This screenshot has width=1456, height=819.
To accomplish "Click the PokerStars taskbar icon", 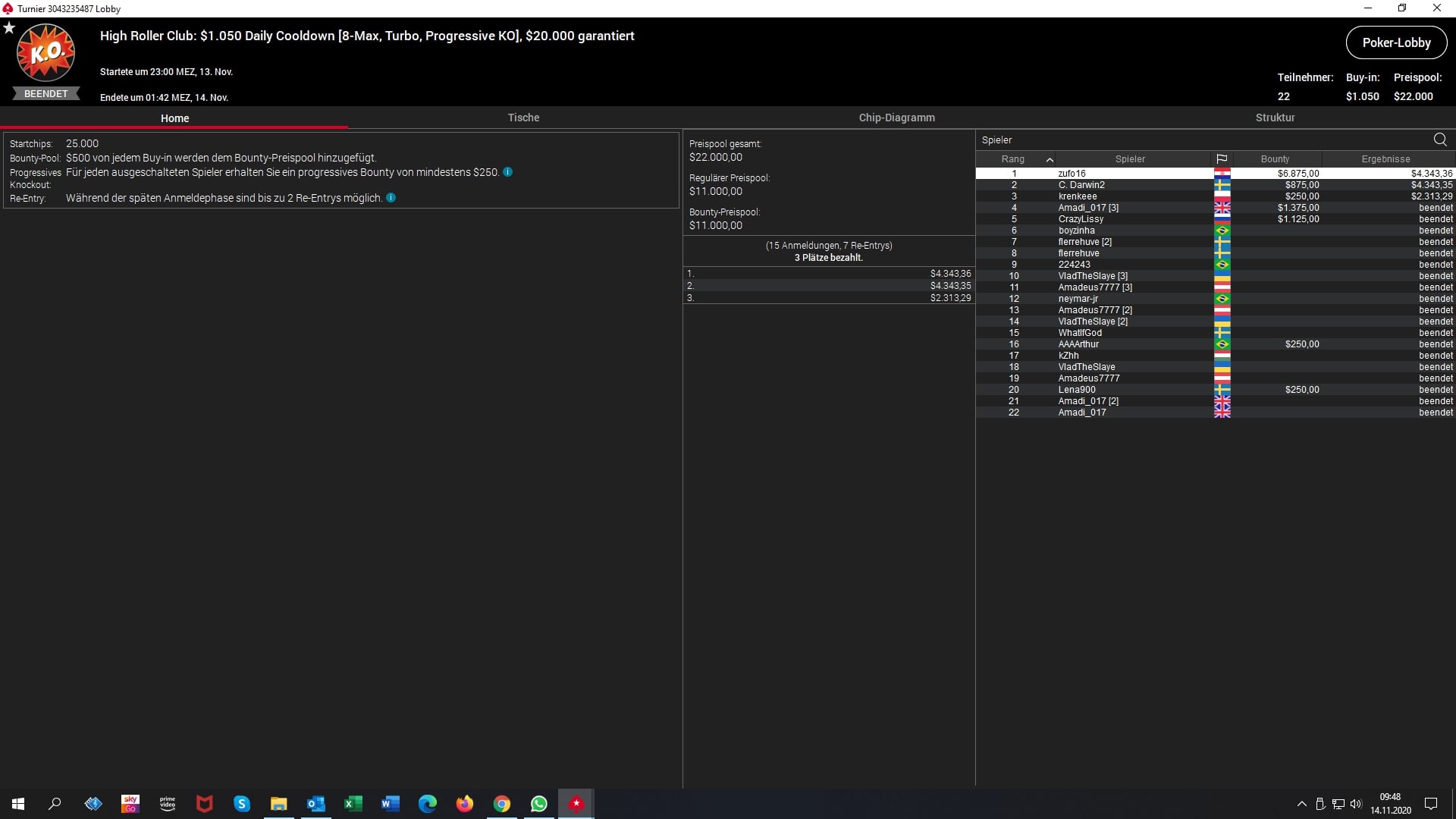I will tap(576, 804).
